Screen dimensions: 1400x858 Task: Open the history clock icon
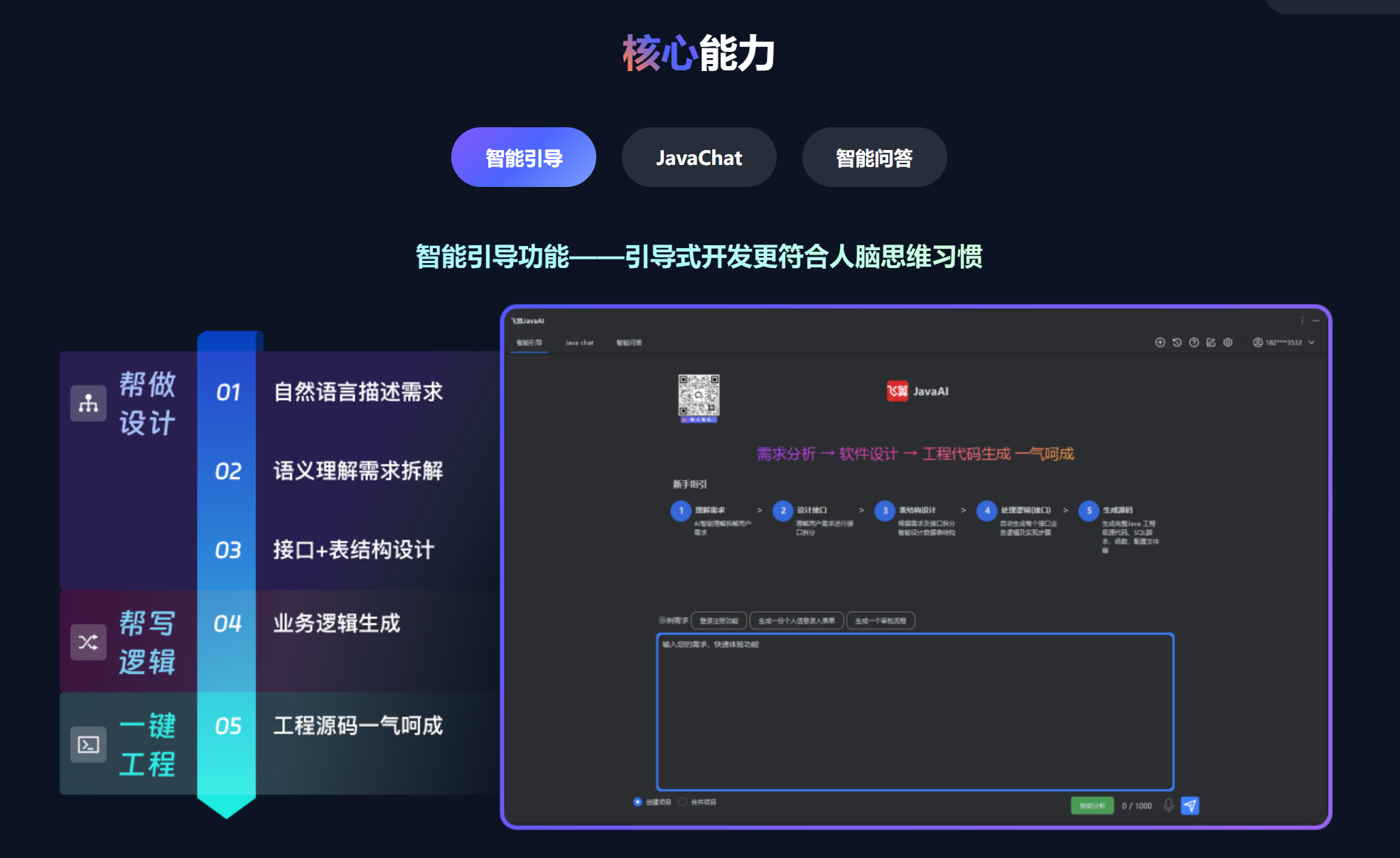pos(1177,343)
